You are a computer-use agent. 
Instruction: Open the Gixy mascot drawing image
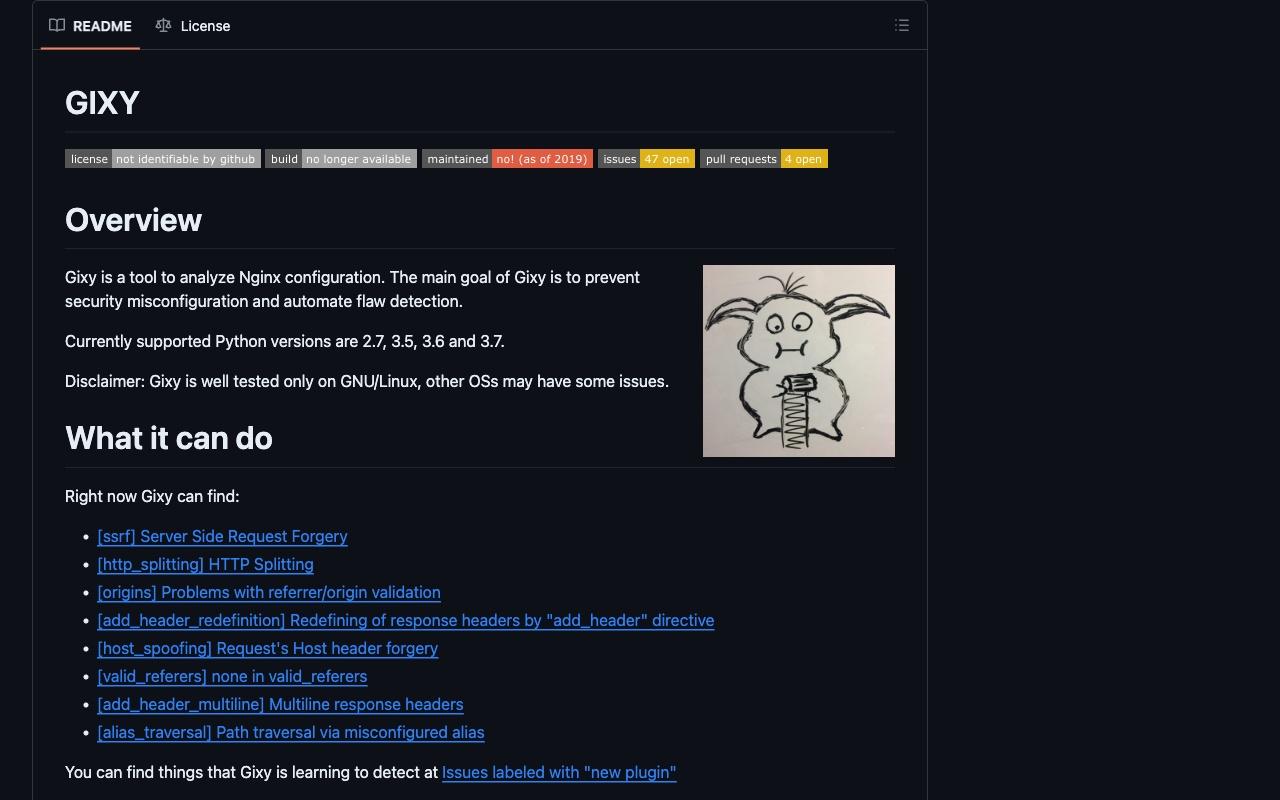[x=799, y=361]
